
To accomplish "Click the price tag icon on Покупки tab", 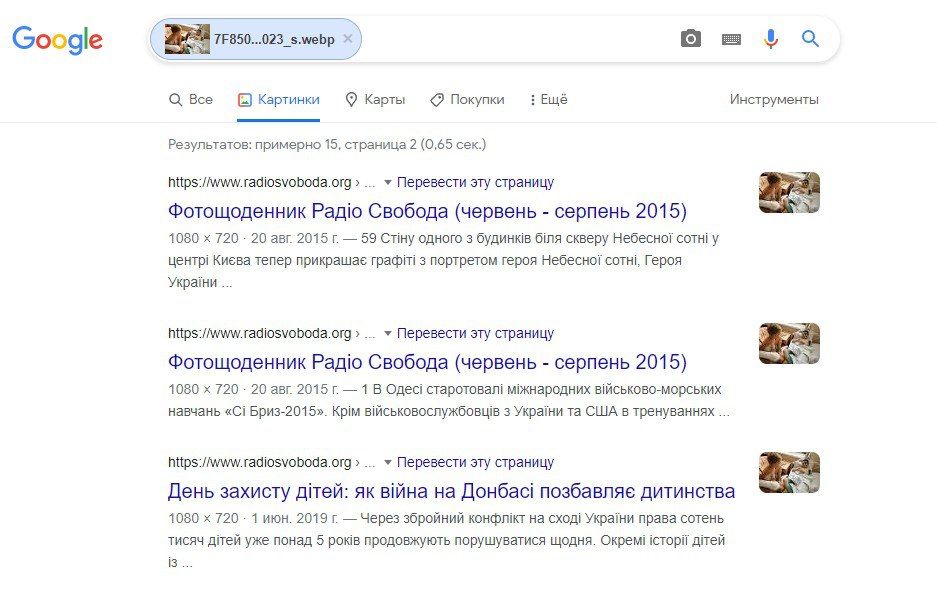I will tap(436, 99).
